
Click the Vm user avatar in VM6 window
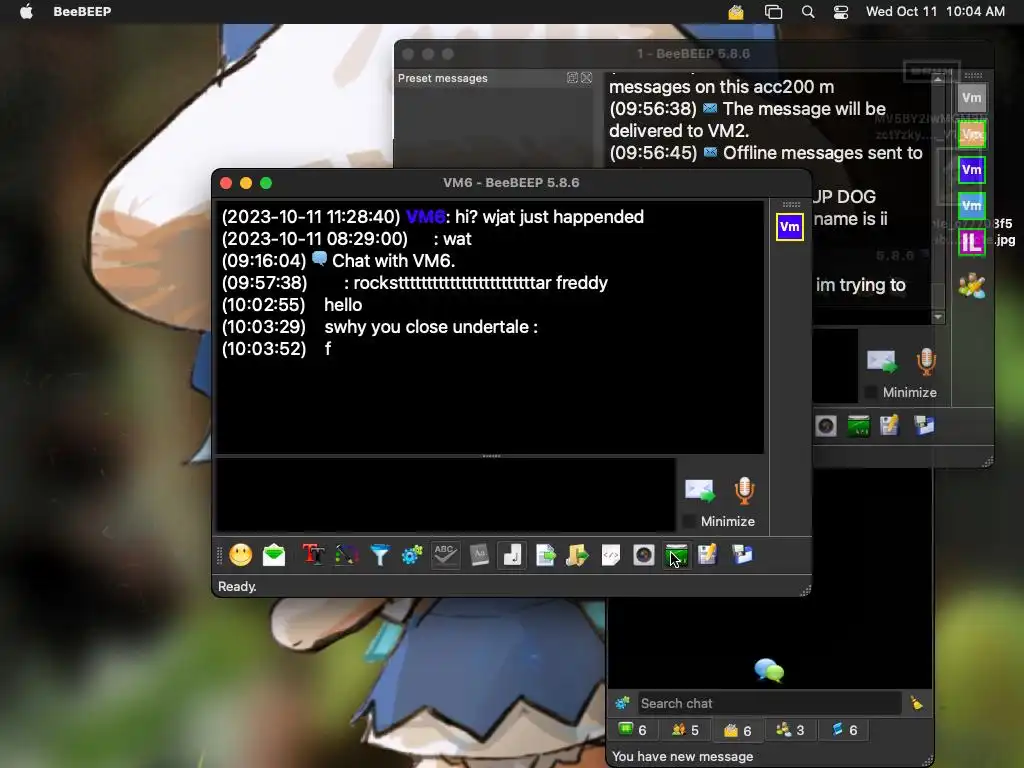[790, 227]
